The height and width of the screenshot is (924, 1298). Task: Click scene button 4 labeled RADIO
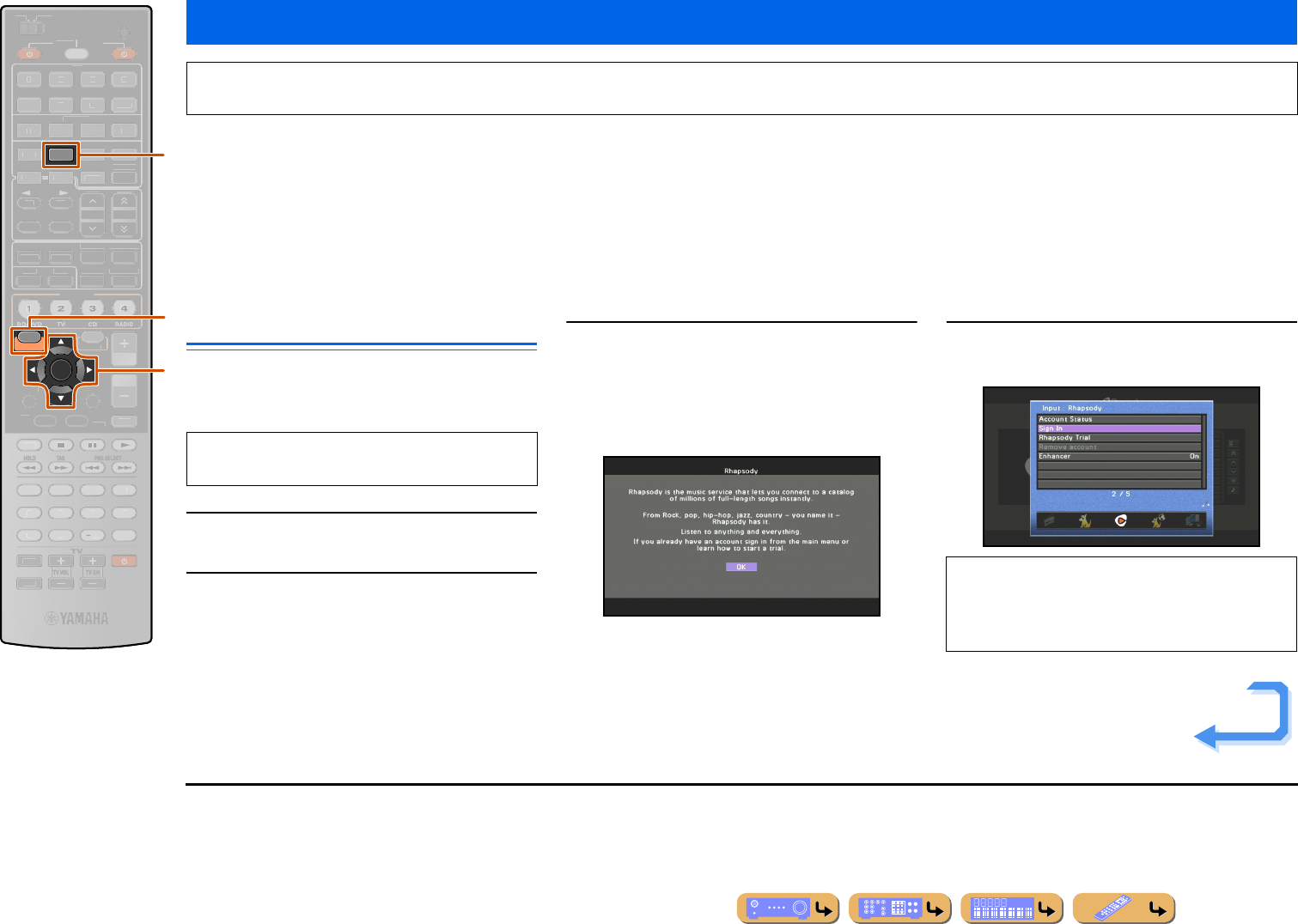pos(124,307)
